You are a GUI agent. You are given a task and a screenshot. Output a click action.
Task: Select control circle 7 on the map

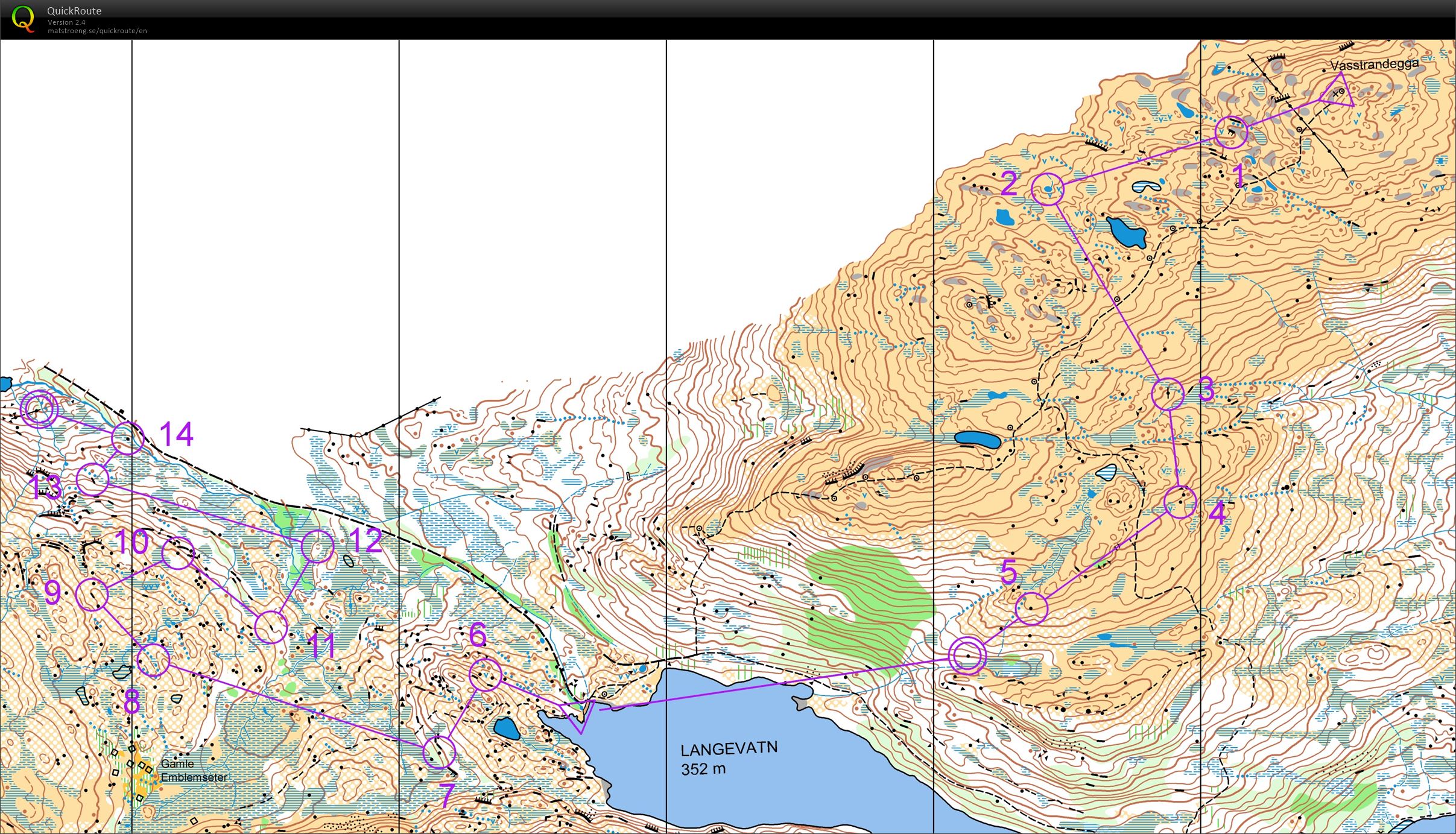click(438, 752)
